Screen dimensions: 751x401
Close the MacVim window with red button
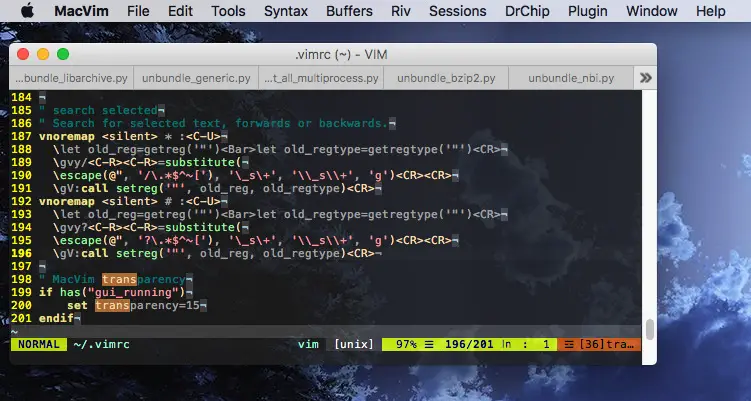click(23, 54)
